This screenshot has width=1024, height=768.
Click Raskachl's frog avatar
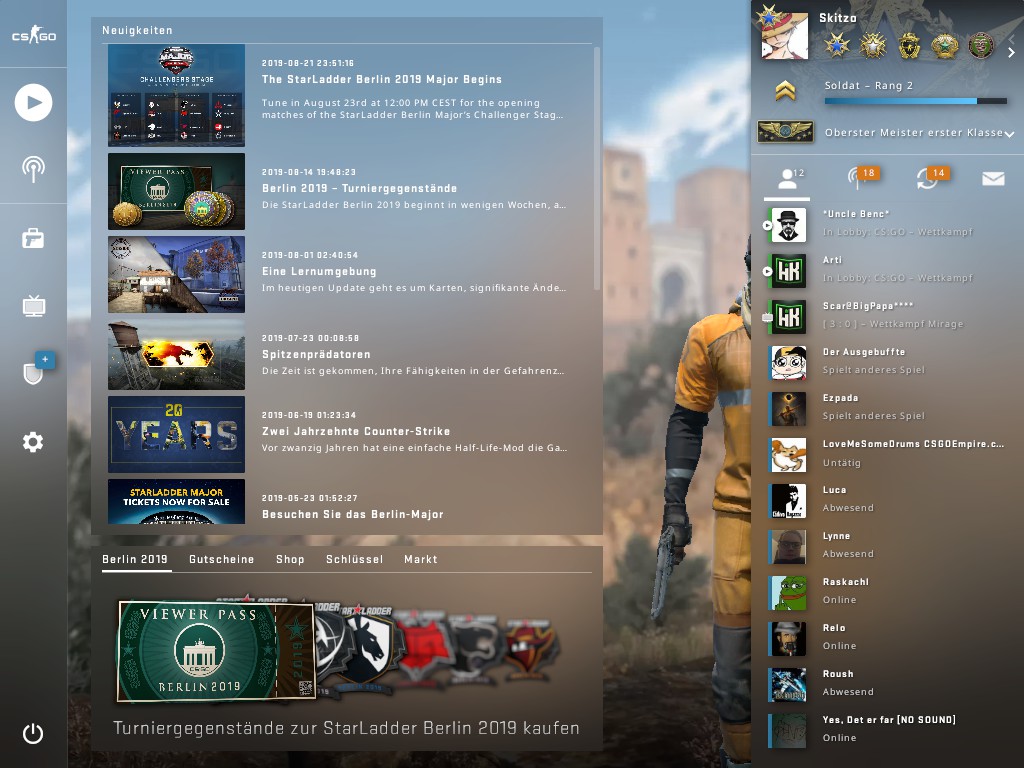pyautogui.click(x=788, y=593)
